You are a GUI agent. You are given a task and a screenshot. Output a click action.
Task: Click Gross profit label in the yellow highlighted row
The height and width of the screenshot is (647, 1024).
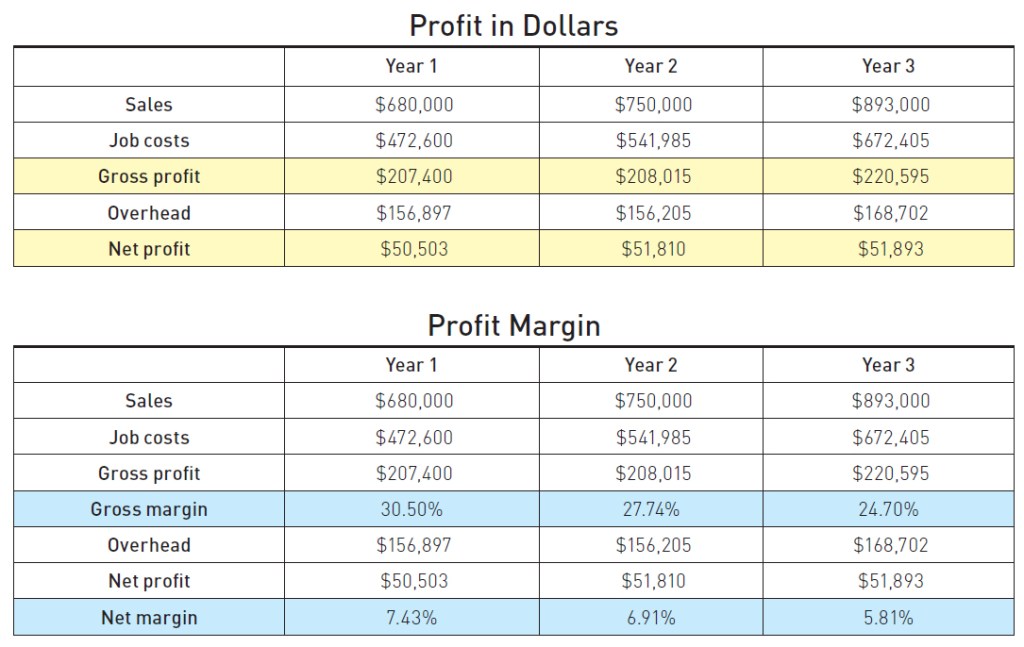149,176
